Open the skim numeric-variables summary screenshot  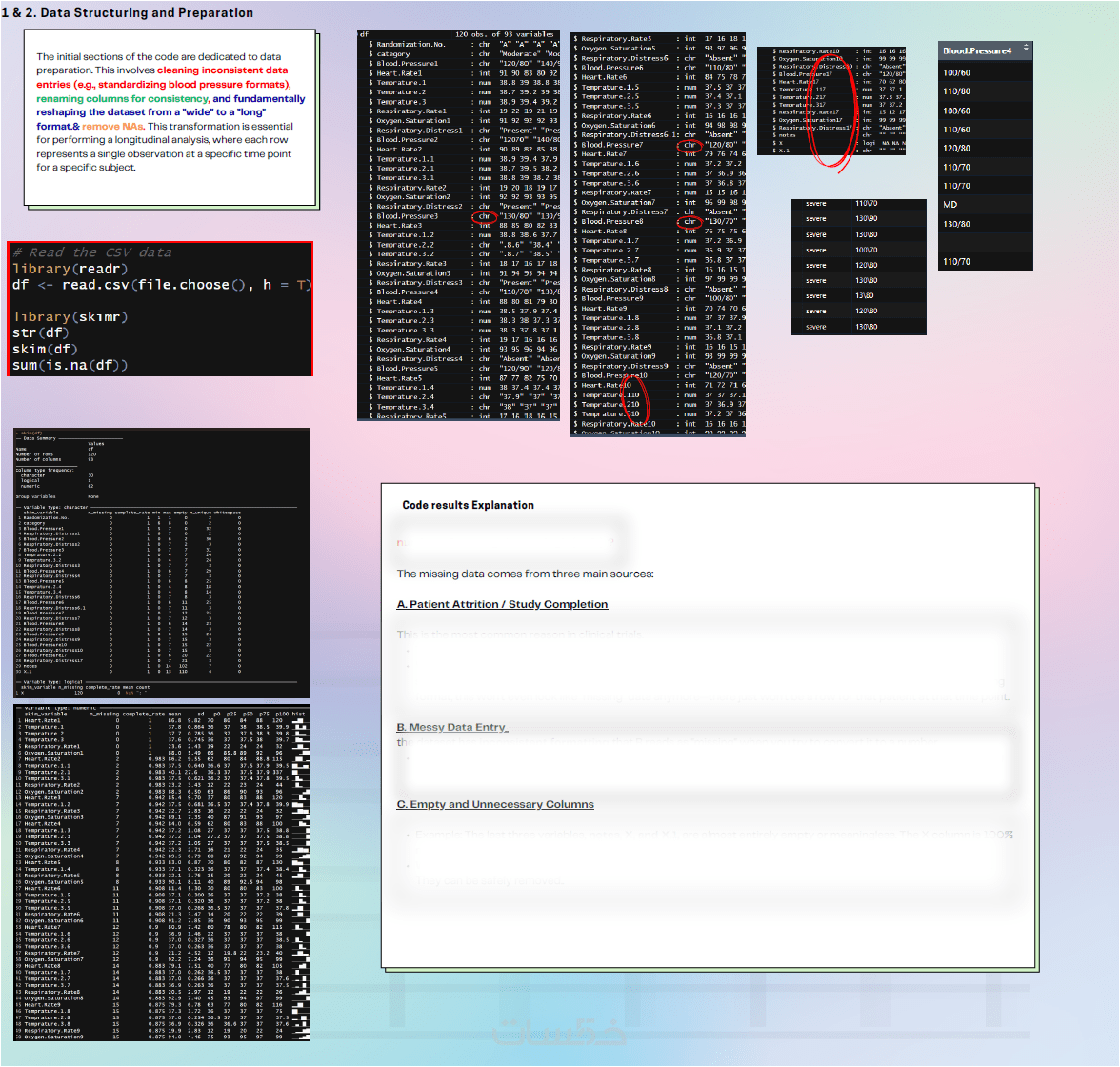[162, 872]
